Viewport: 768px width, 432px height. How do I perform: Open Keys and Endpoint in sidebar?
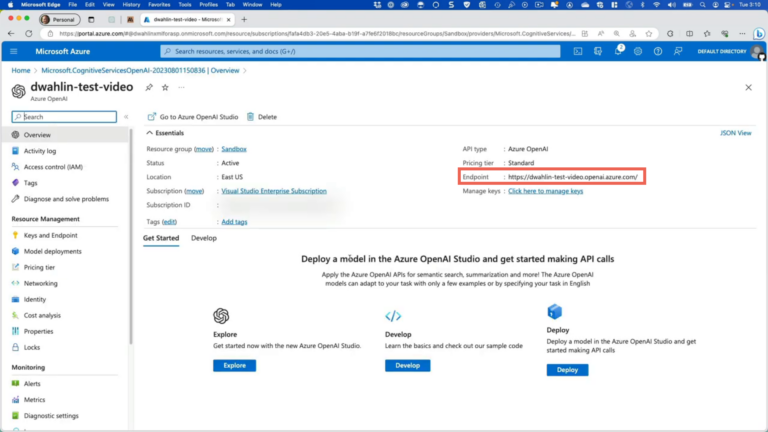tap(50, 235)
